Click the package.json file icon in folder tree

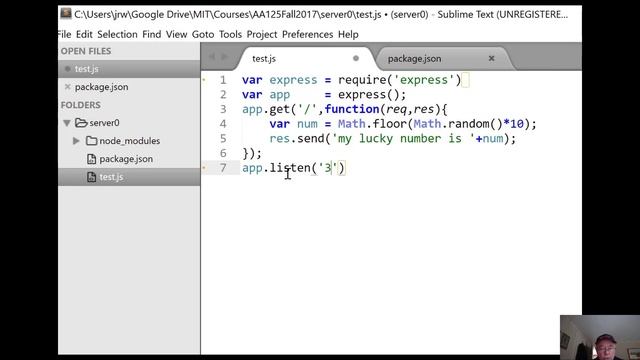91,159
